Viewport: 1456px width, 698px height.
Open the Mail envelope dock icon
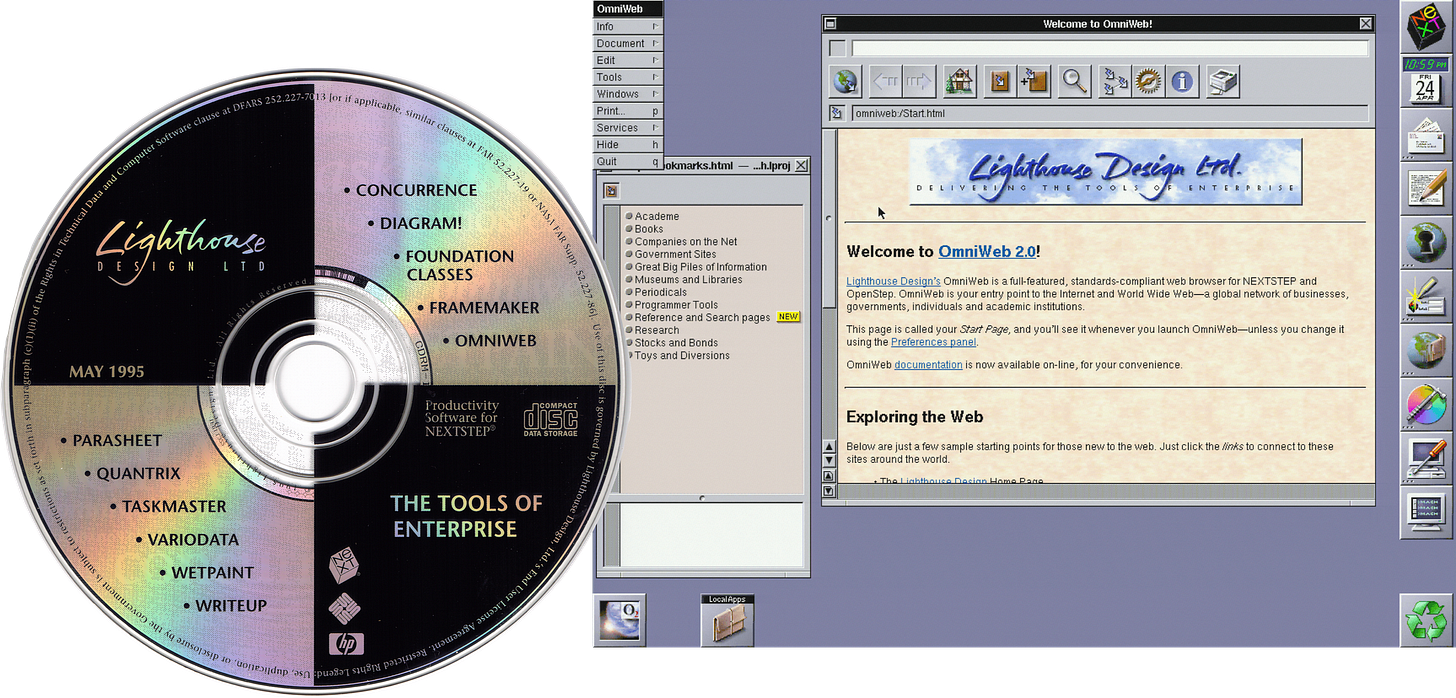pyautogui.click(x=1427, y=135)
